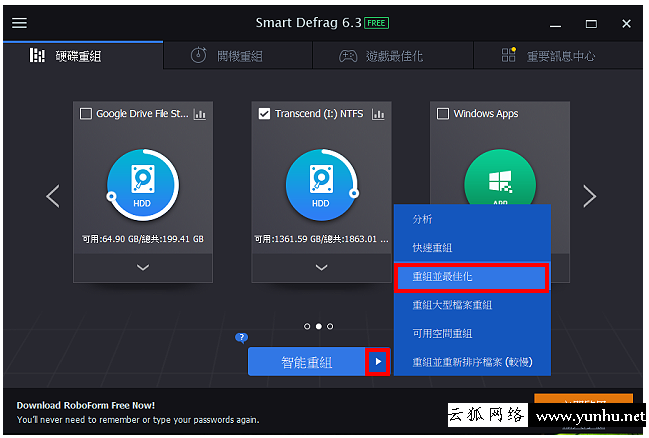Screen dimensions: 649x438
Task: Expand the Google Drive card chevron
Action: [x=143, y=267]
